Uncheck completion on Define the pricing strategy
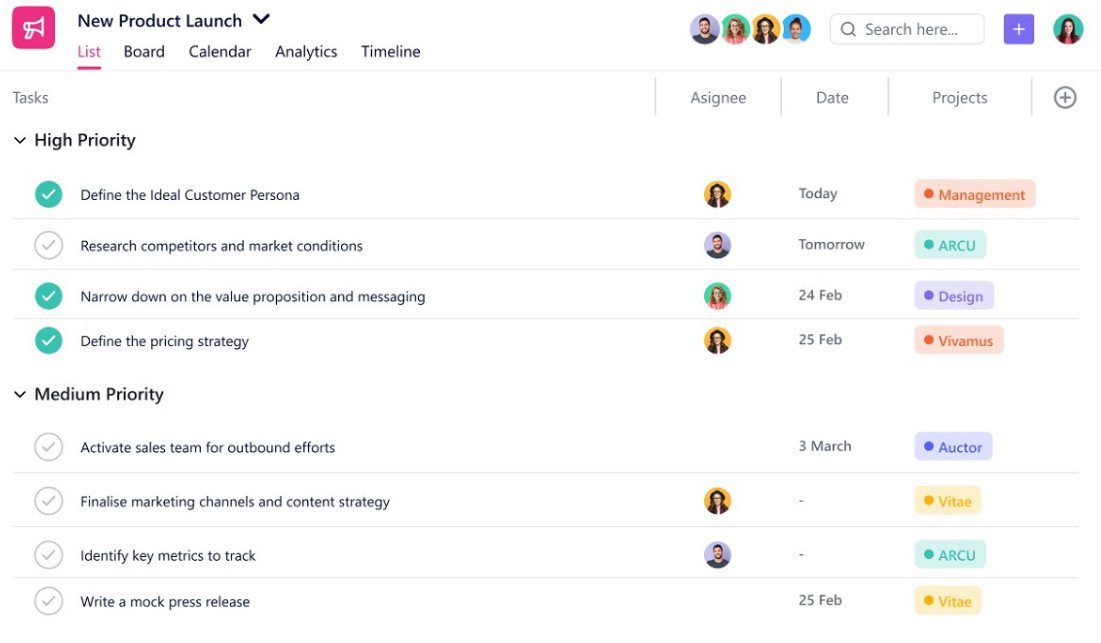 (48, 340)
